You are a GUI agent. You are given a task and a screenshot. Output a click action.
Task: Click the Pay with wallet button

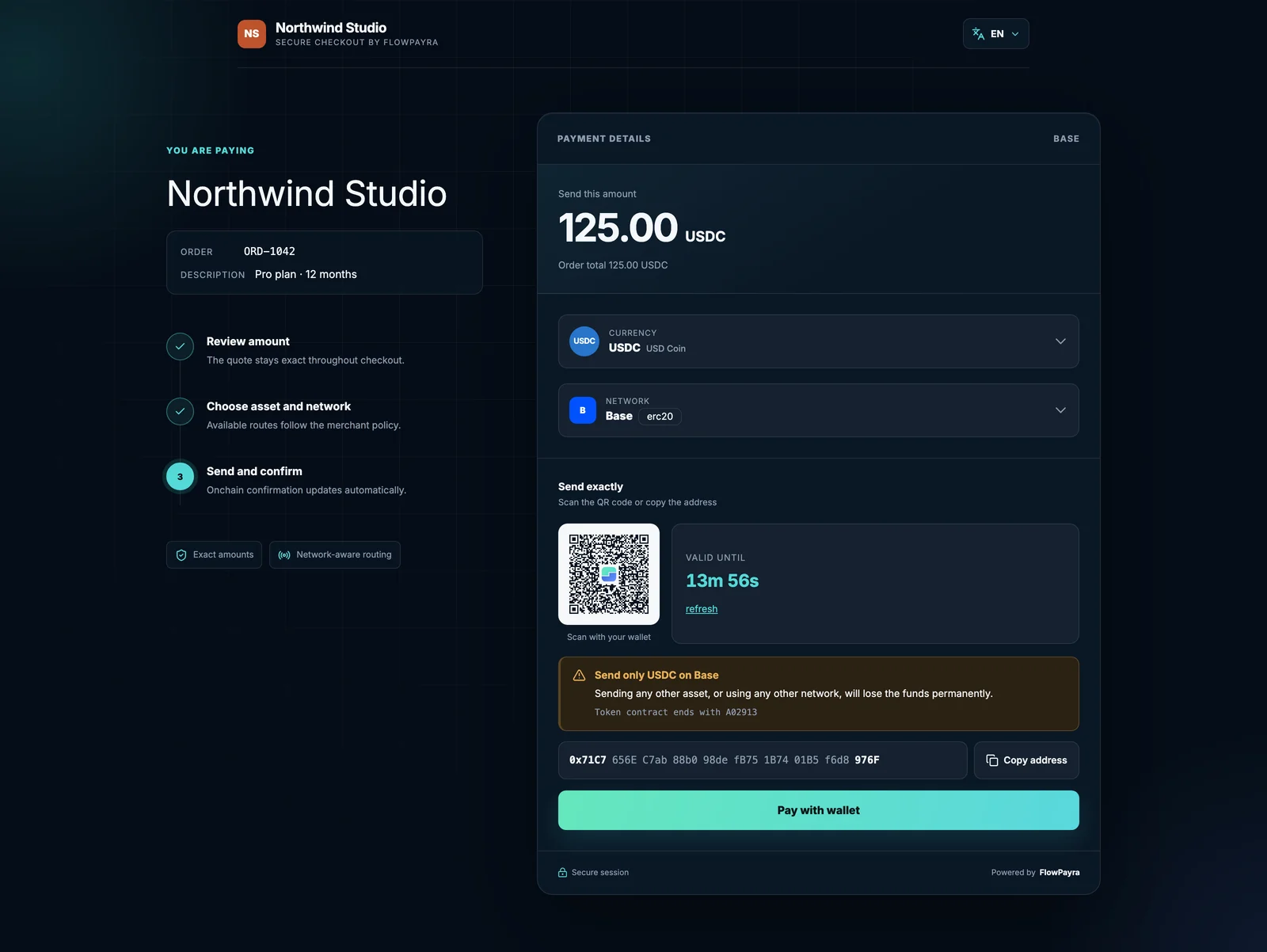click(819, 810)
